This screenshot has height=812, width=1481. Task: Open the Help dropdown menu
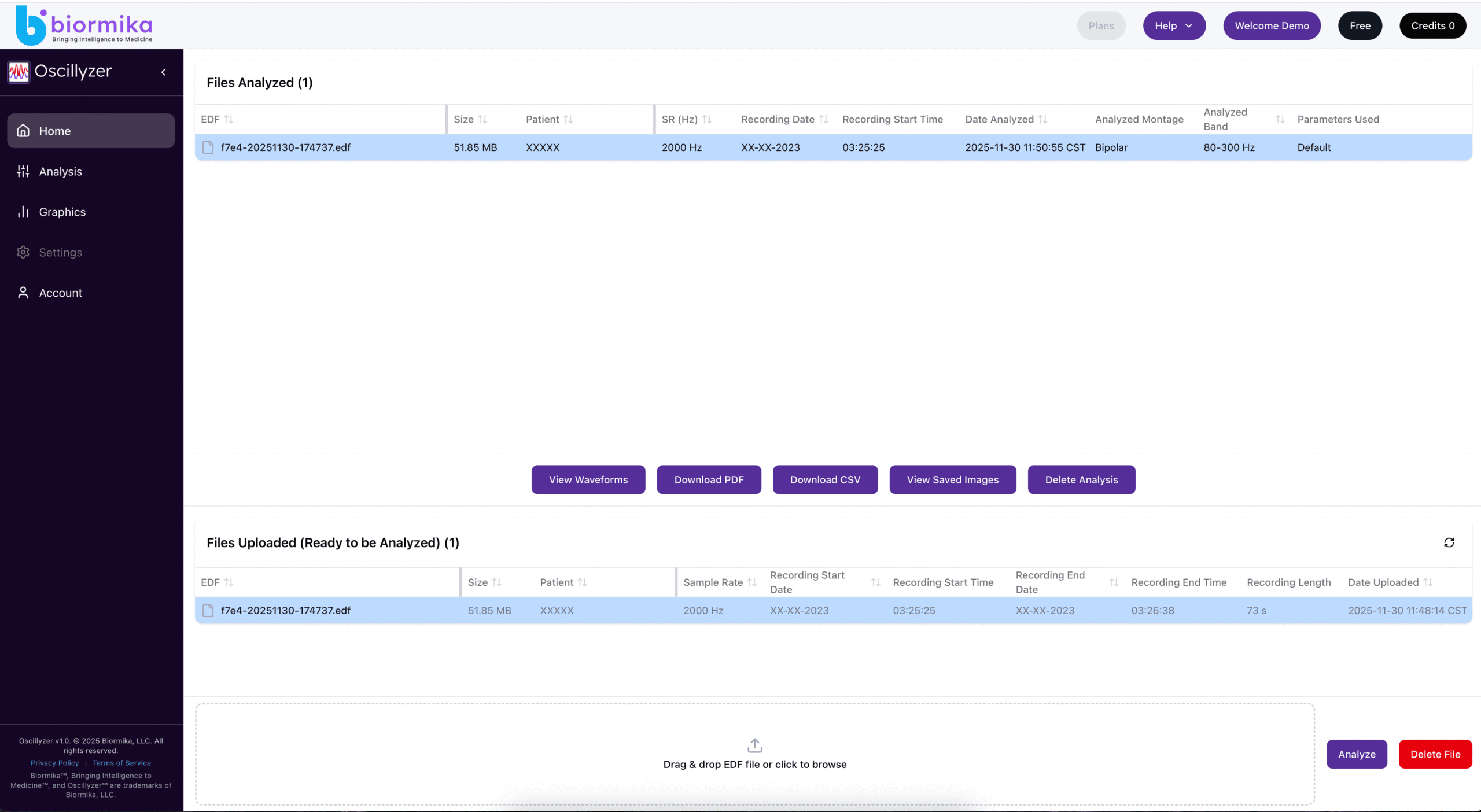(x=1174, y=25)
